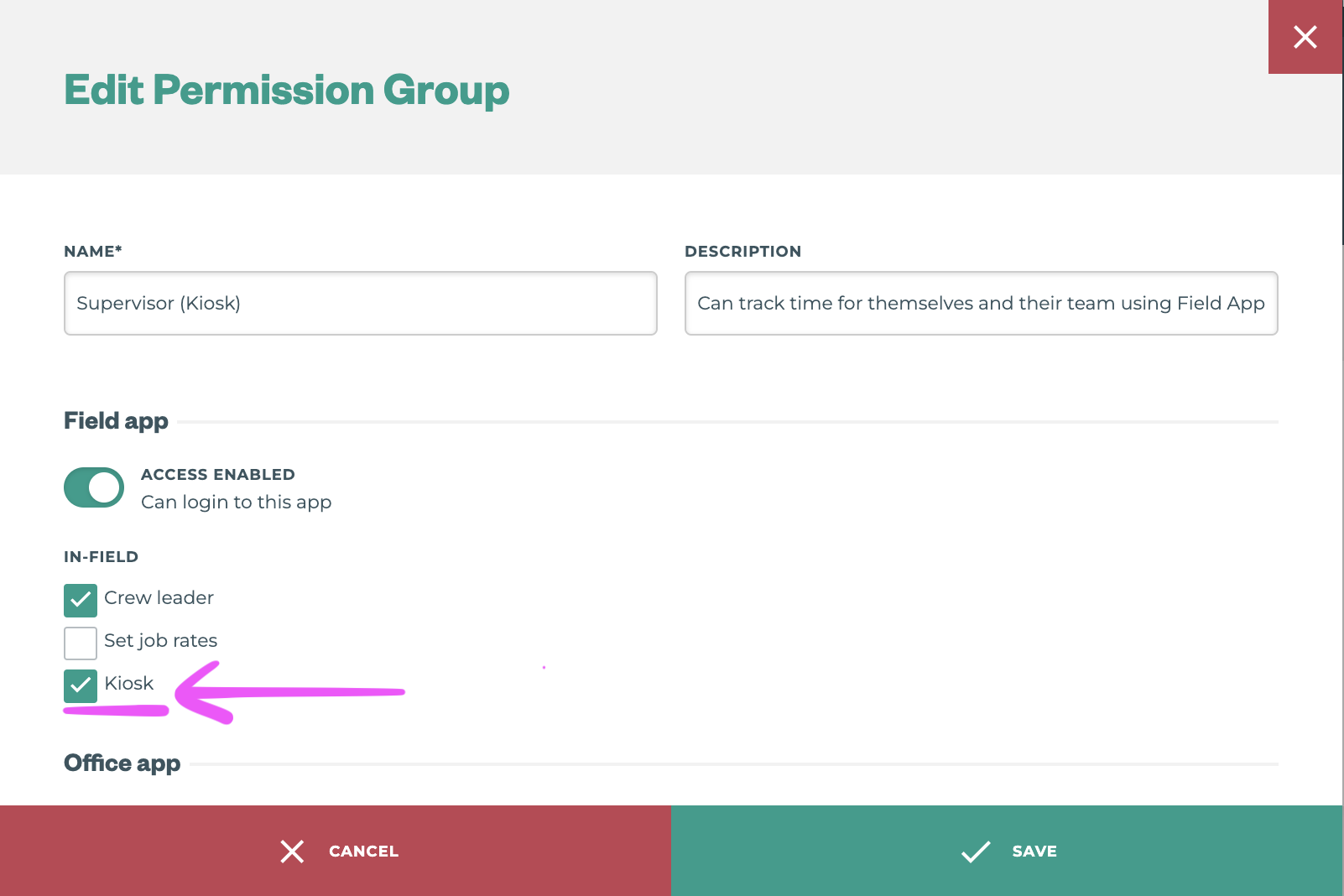Close the Edit Permission Group dialog
This screenshot has width=1344, height=896.
(1305, 37)
